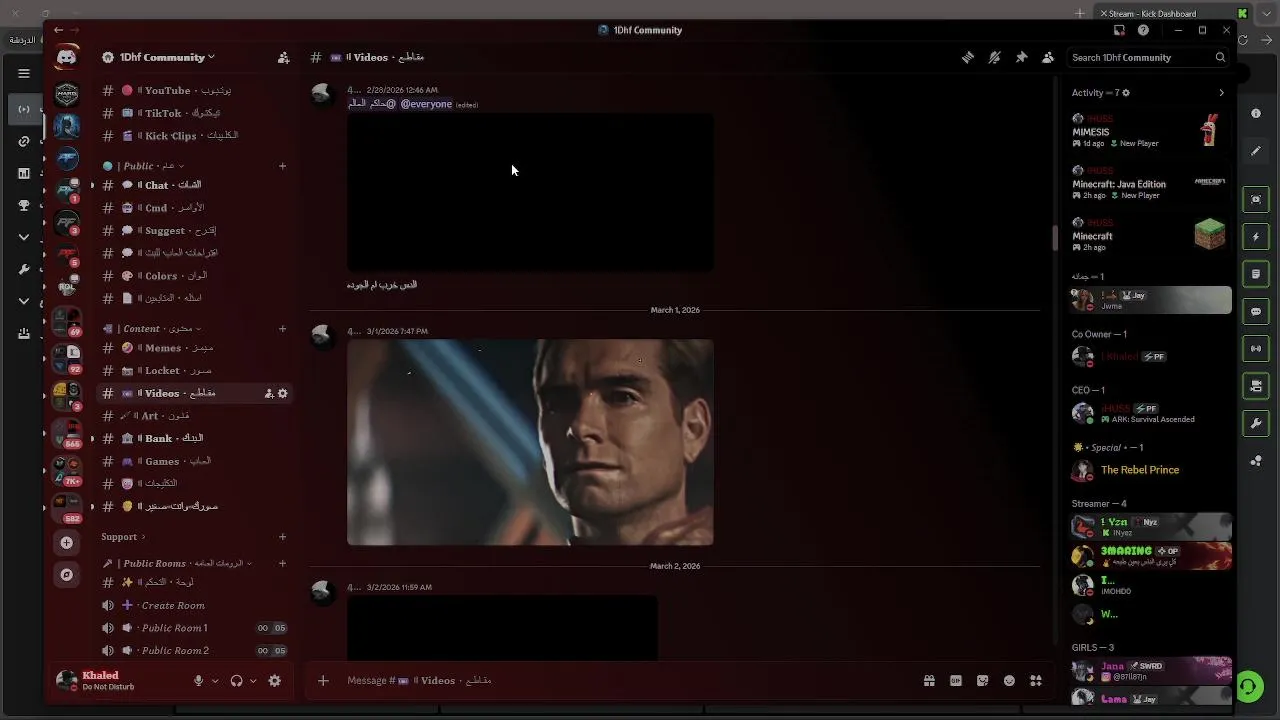
Task: Open Discover servers compass icon
Action: point(67,575)
